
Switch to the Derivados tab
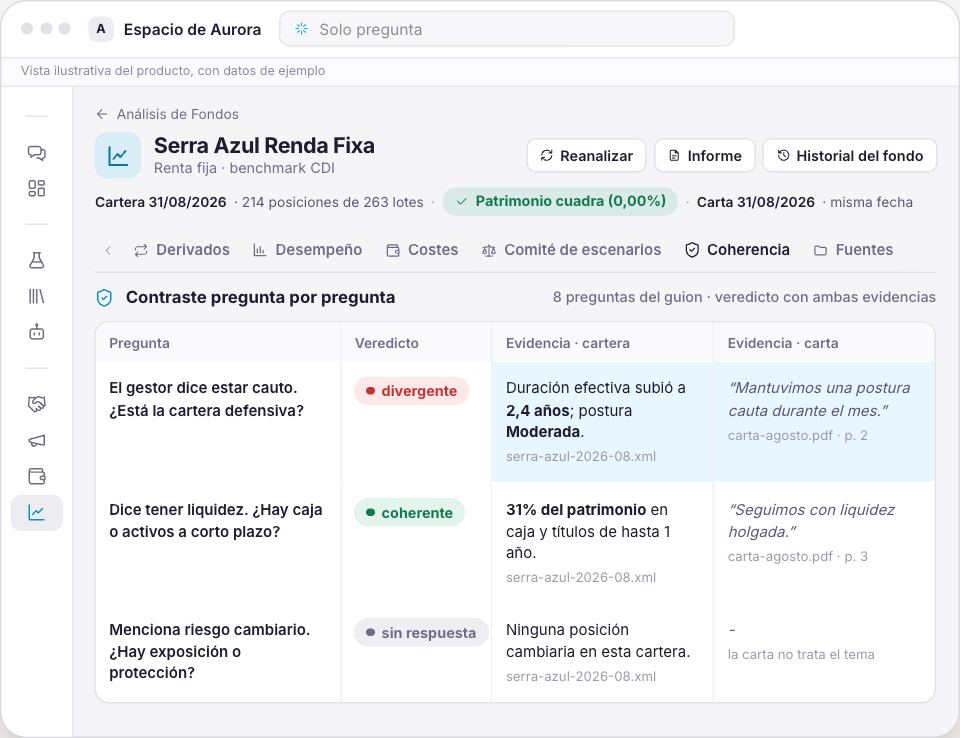pyautogui.click(x=182, y=250)
